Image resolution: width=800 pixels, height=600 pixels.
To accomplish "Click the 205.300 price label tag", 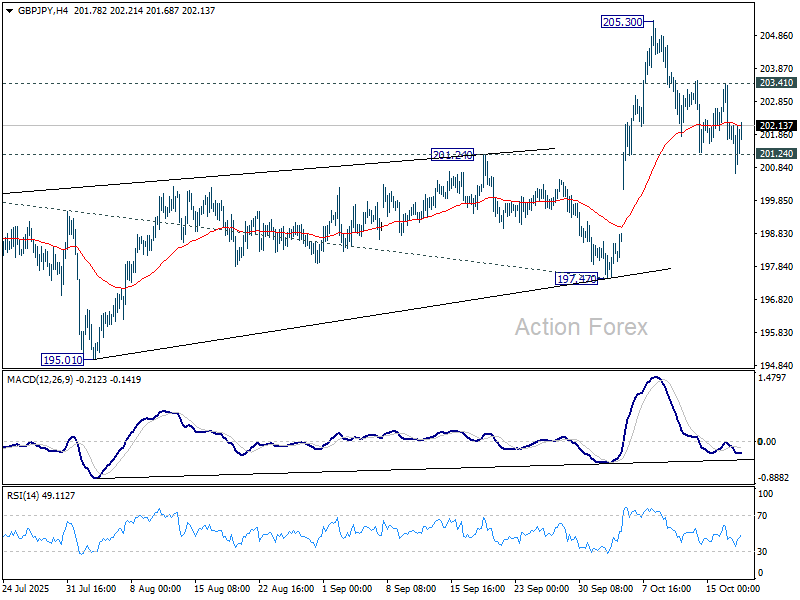I will (621, 20).
